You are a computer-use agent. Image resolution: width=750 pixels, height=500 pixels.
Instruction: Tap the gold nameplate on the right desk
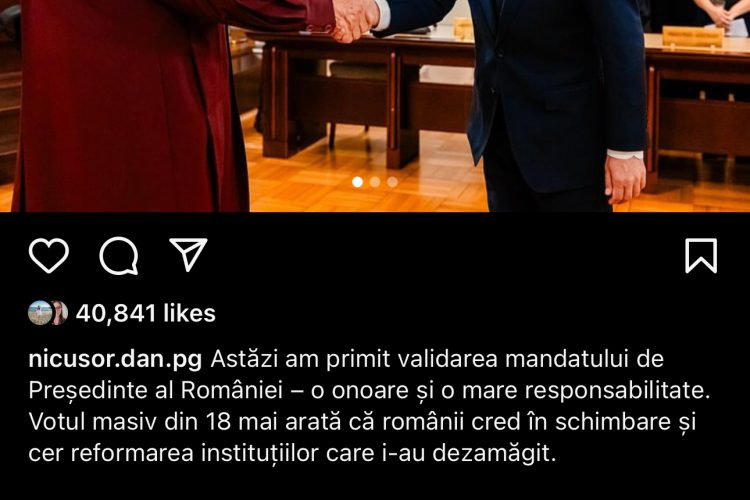[x=693, y=37]
